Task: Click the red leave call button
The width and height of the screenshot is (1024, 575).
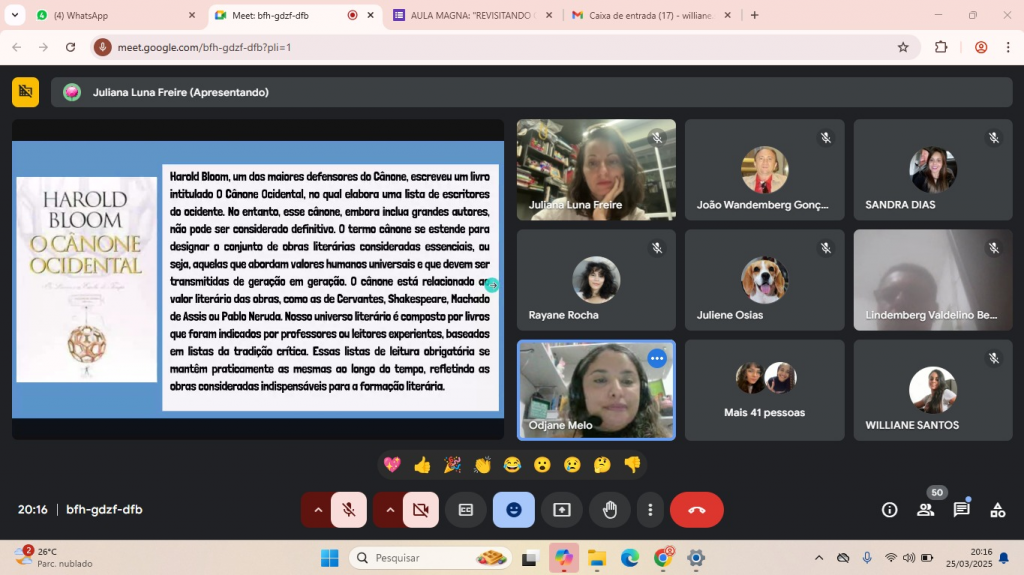Action: tap(697, 510)
